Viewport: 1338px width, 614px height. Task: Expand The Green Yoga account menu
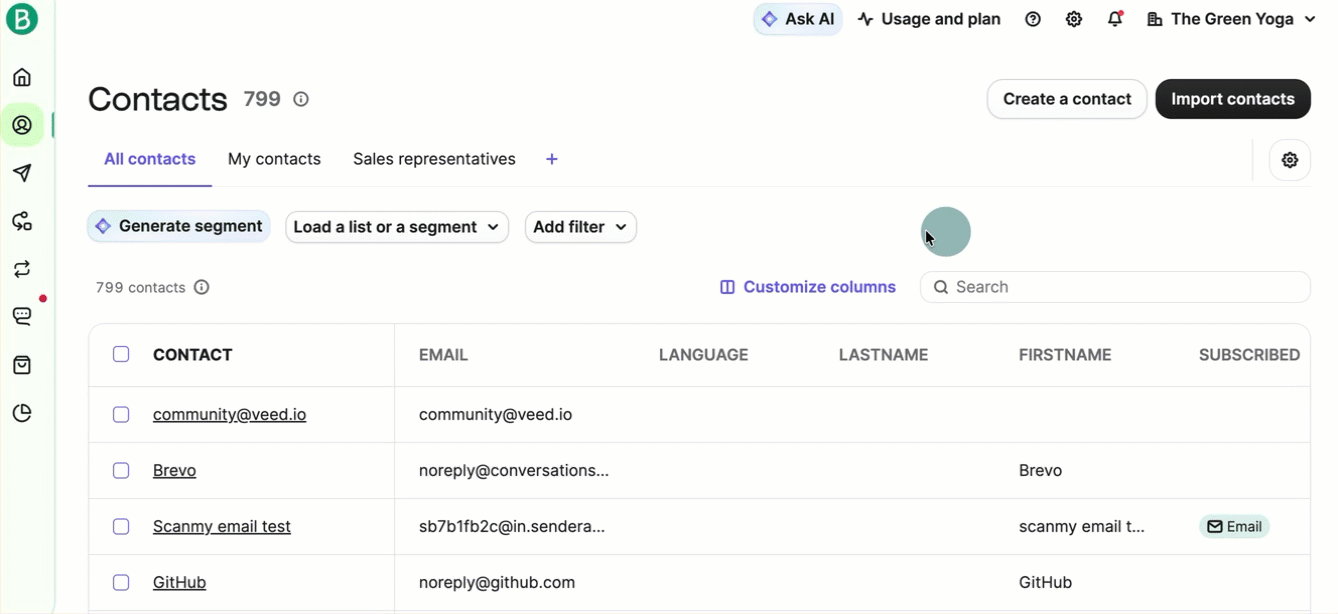point(1231,19)
